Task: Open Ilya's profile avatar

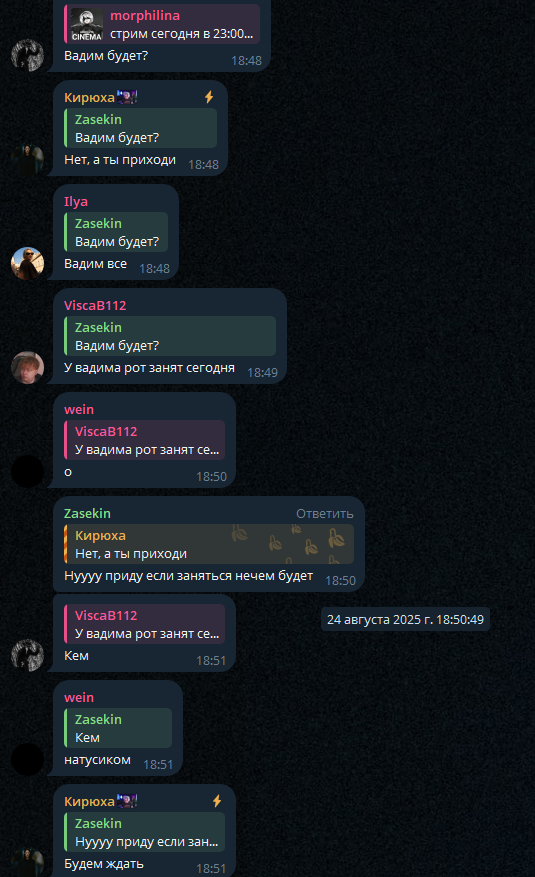Action: 27,263
